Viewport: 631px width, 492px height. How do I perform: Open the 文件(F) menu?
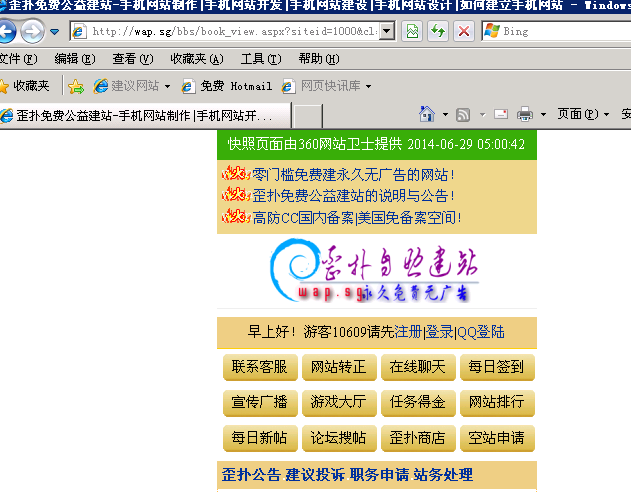(x=18, y=59)
